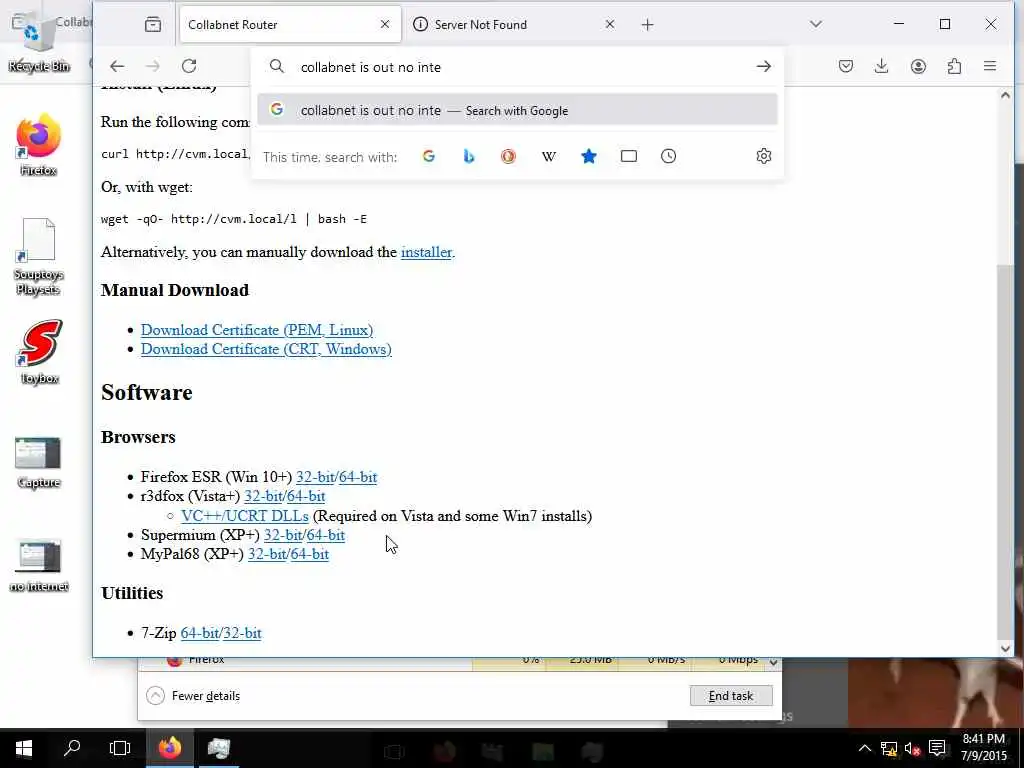Click the Firefox taskbar button
This screenshot has width=1024, height=768.
[170, 748]
